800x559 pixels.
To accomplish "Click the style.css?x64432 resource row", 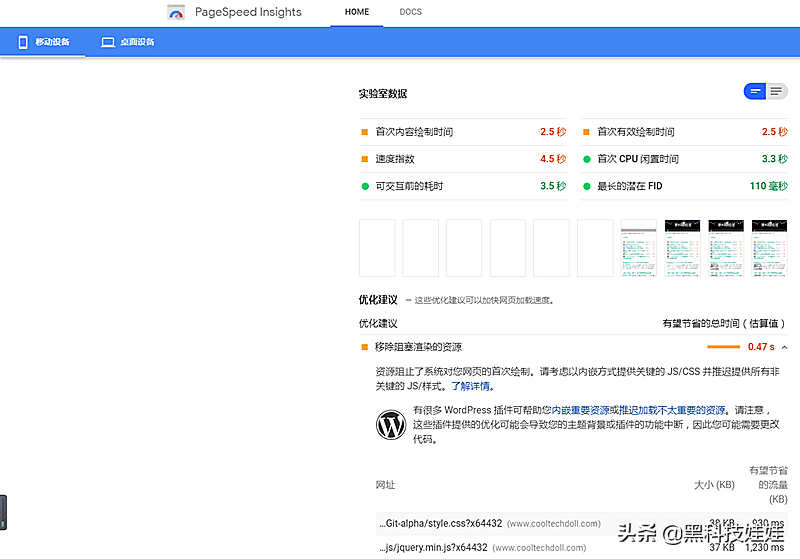I will click(582, 523).
